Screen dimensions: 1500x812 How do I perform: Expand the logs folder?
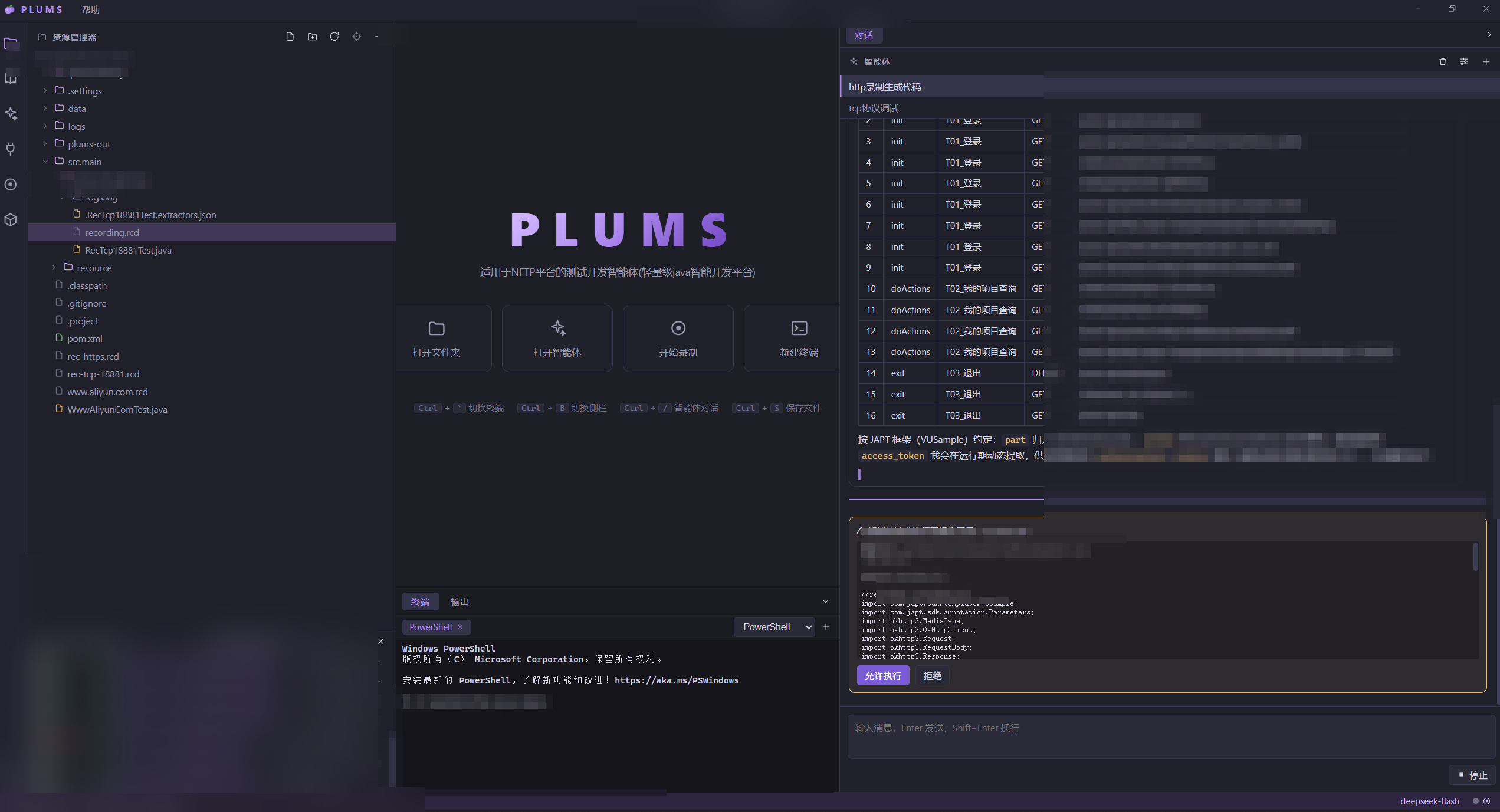45,126
